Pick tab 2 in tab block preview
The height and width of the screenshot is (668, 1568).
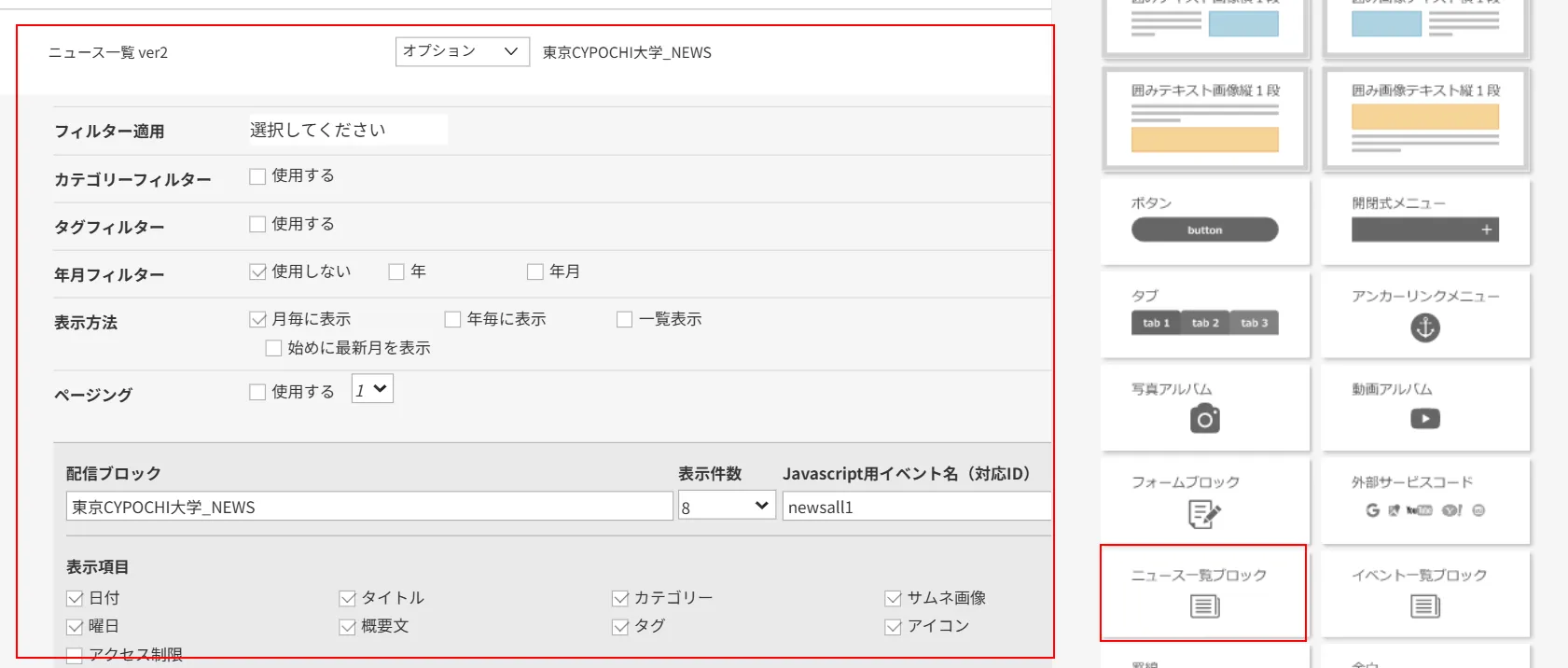pyautogui.click(x=1205, y=323)
